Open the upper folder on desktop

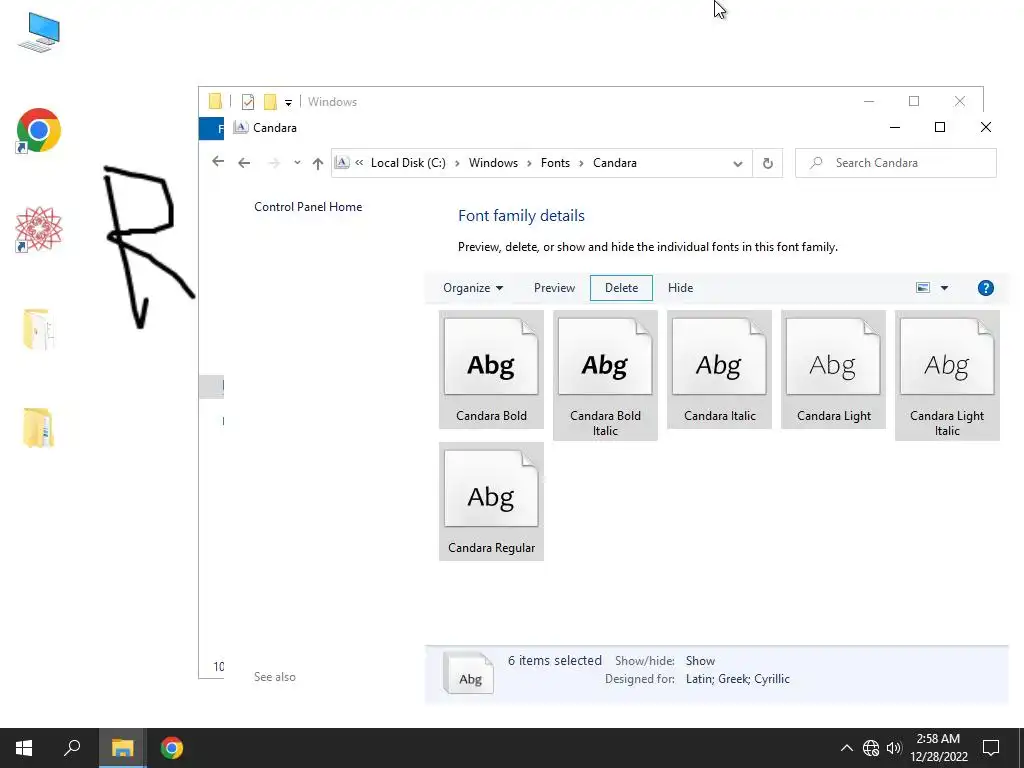(39, 329)
